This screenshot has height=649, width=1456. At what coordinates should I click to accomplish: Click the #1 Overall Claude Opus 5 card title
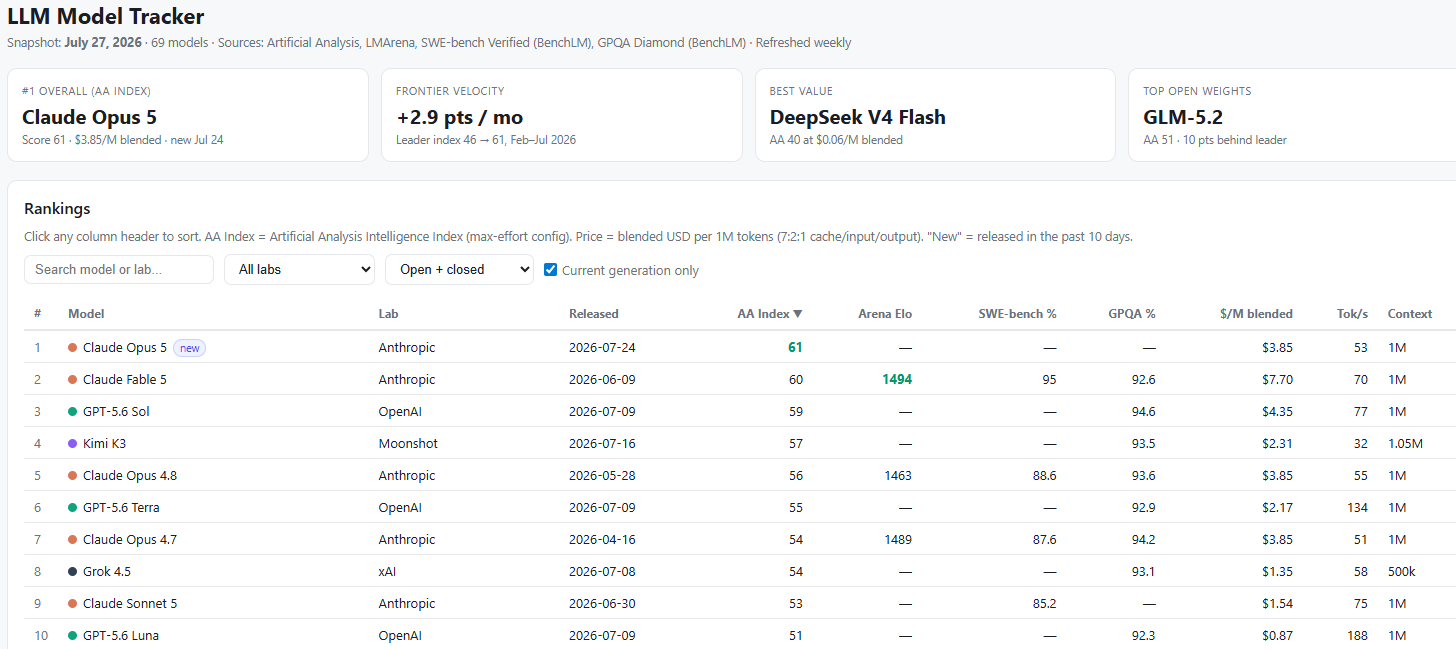(x=89, y=117)
